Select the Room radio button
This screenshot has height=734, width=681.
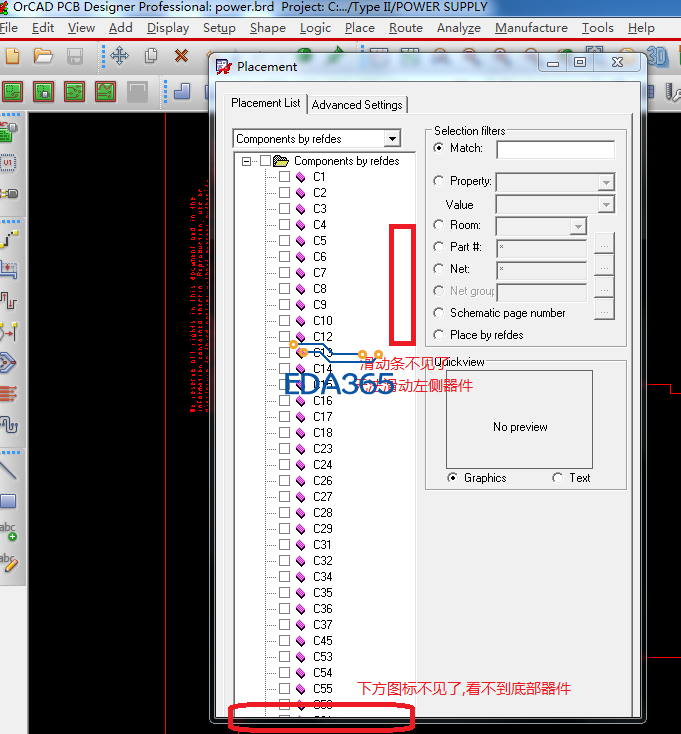point(439,225)
